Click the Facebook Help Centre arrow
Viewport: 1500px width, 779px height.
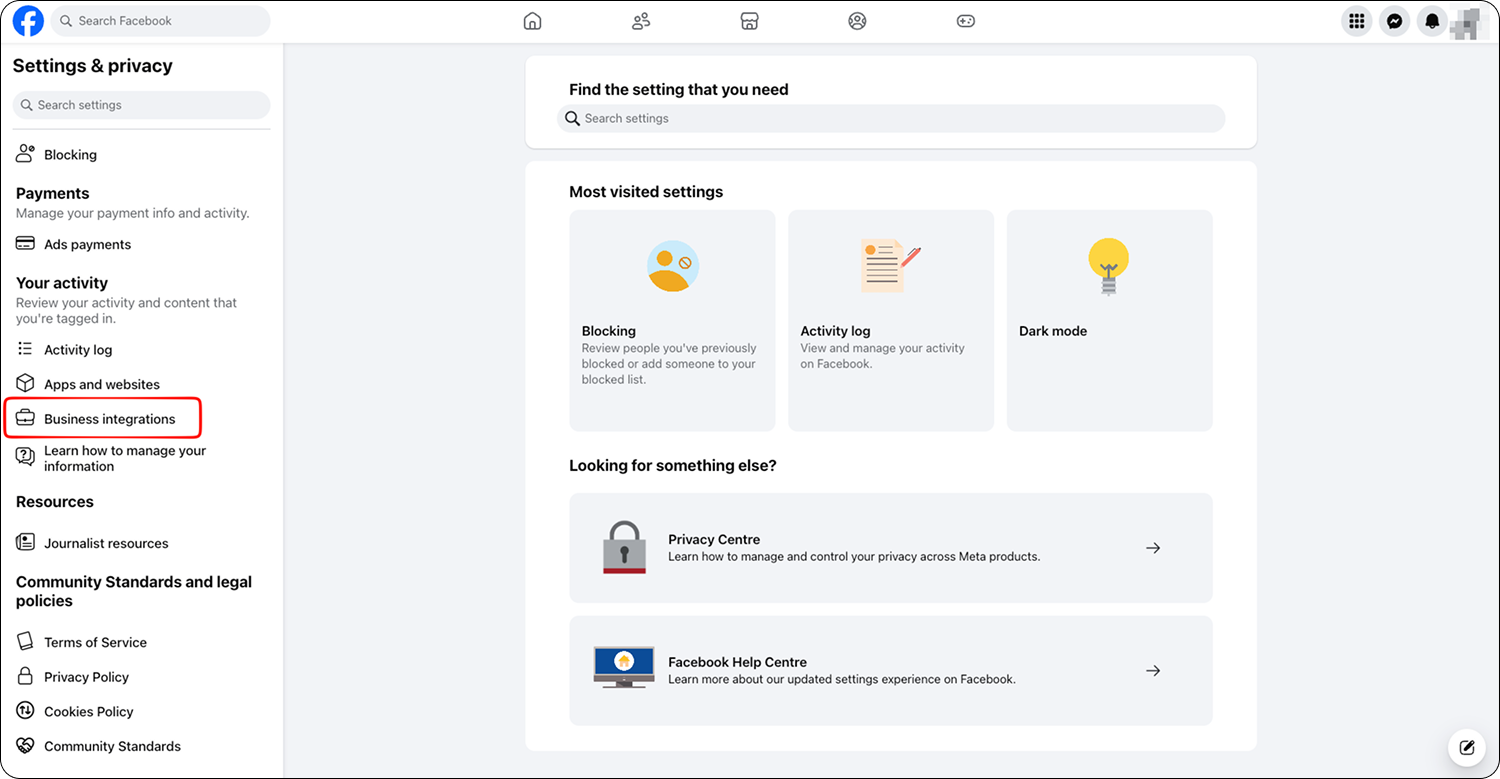1153,671
